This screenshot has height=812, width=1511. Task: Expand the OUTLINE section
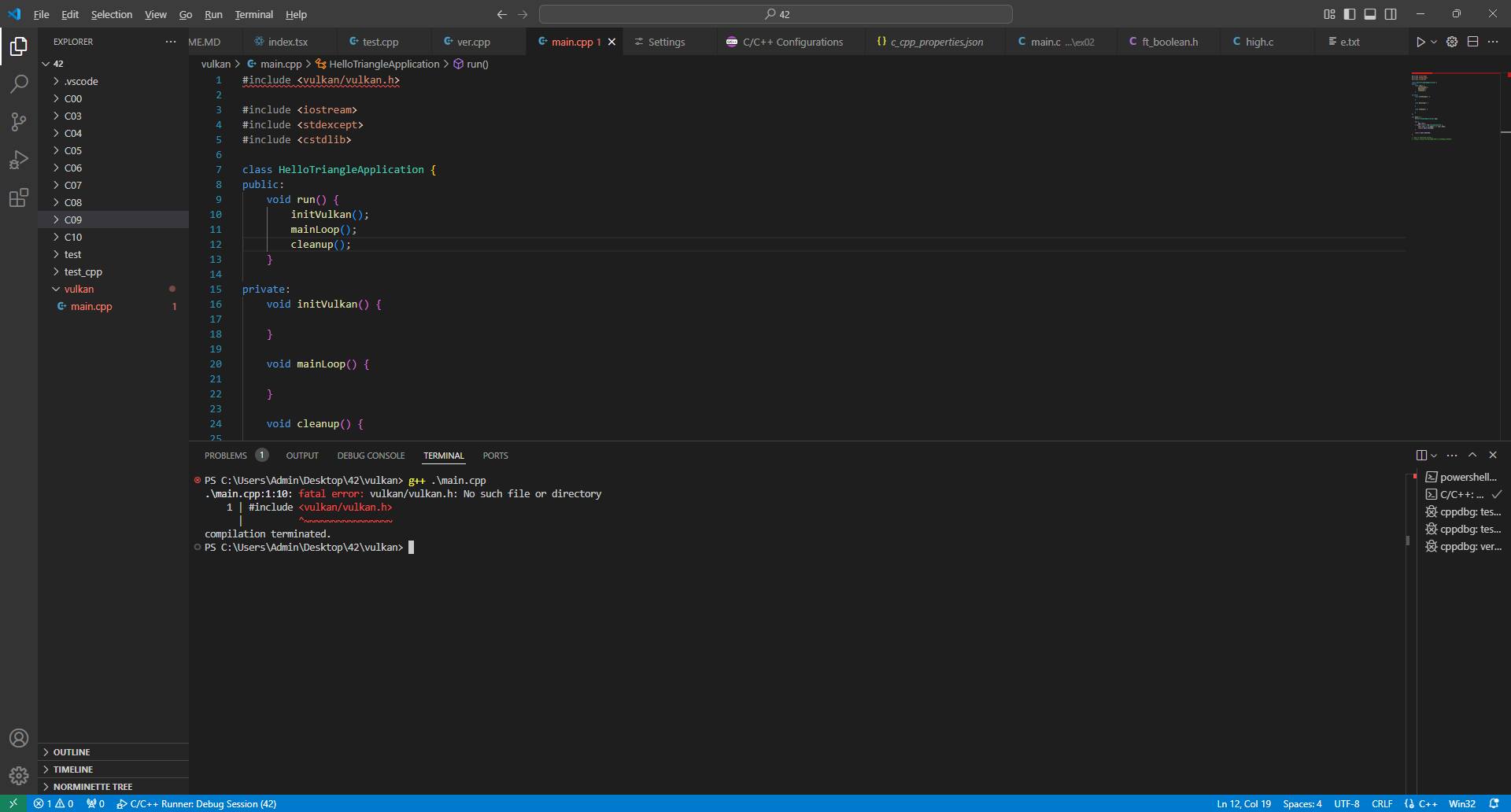113,752
